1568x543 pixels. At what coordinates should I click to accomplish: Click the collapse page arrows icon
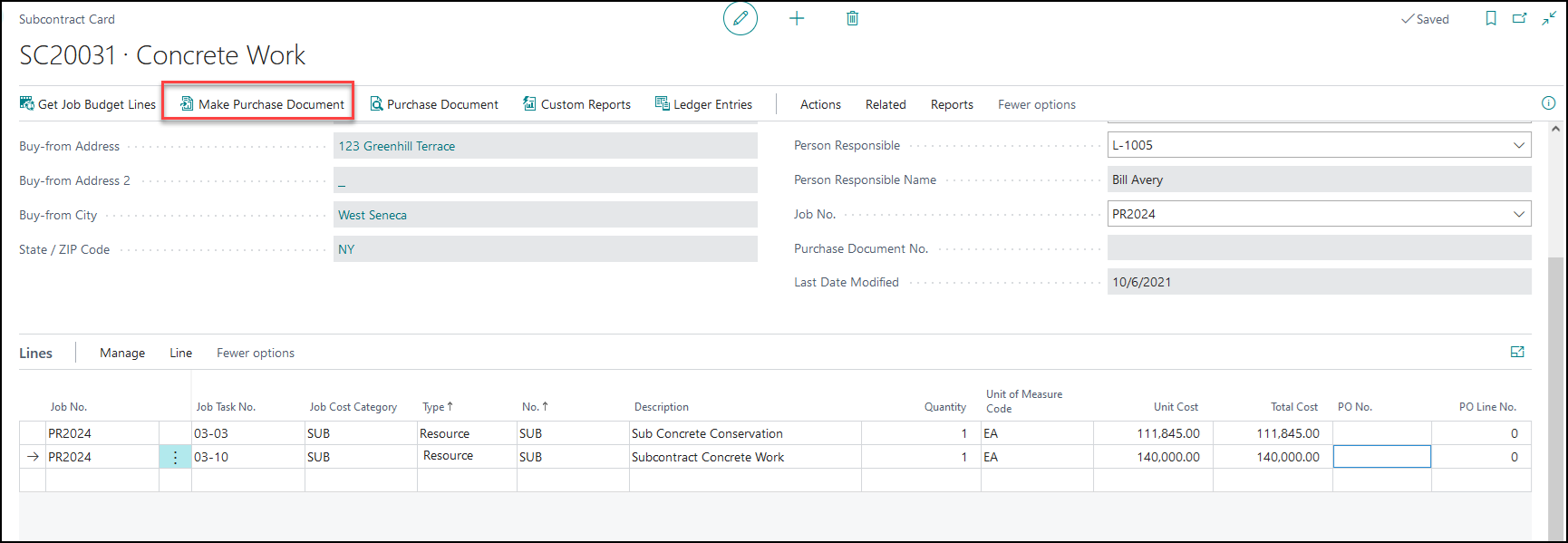tap(1549, 18)
